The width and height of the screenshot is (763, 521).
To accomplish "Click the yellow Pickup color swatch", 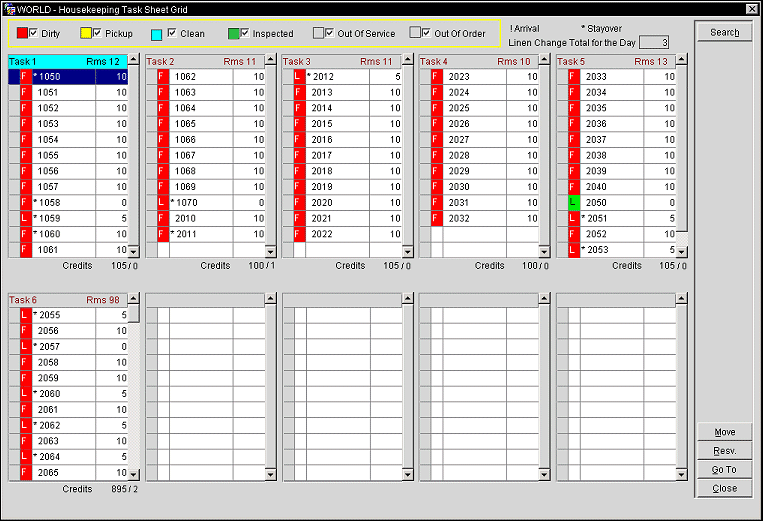I will pyautogui.click(x=86, y=34).
